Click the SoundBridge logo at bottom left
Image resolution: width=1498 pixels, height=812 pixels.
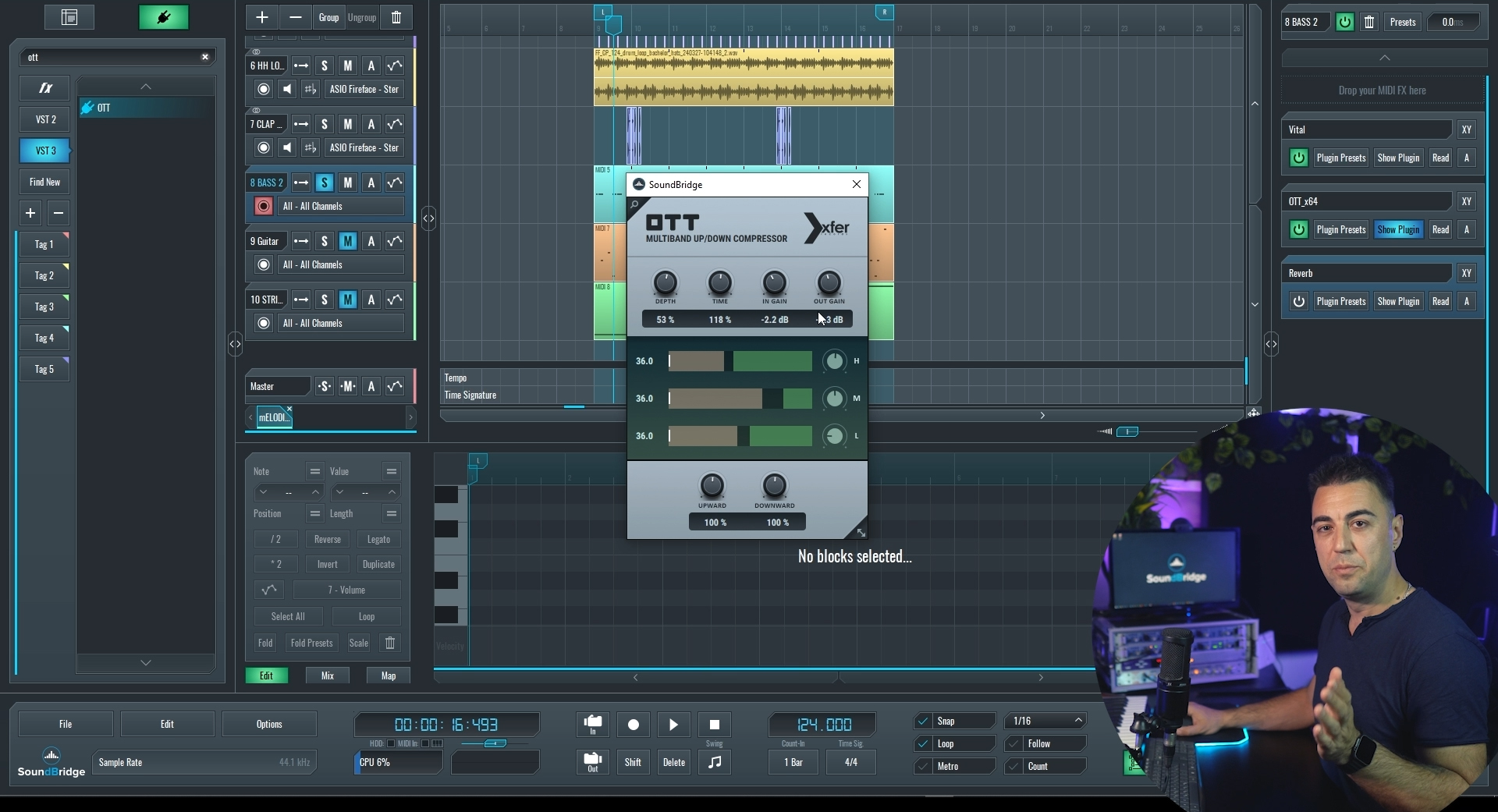(51, 762)
